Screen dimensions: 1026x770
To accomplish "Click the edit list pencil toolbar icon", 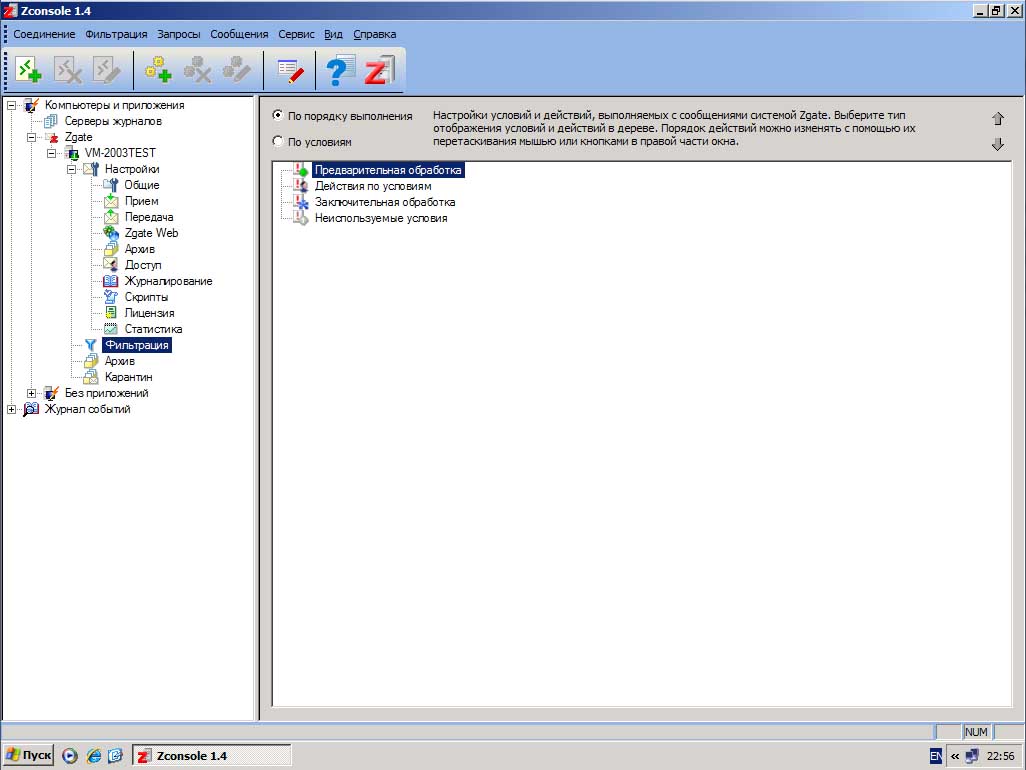I will pos(290,71).
